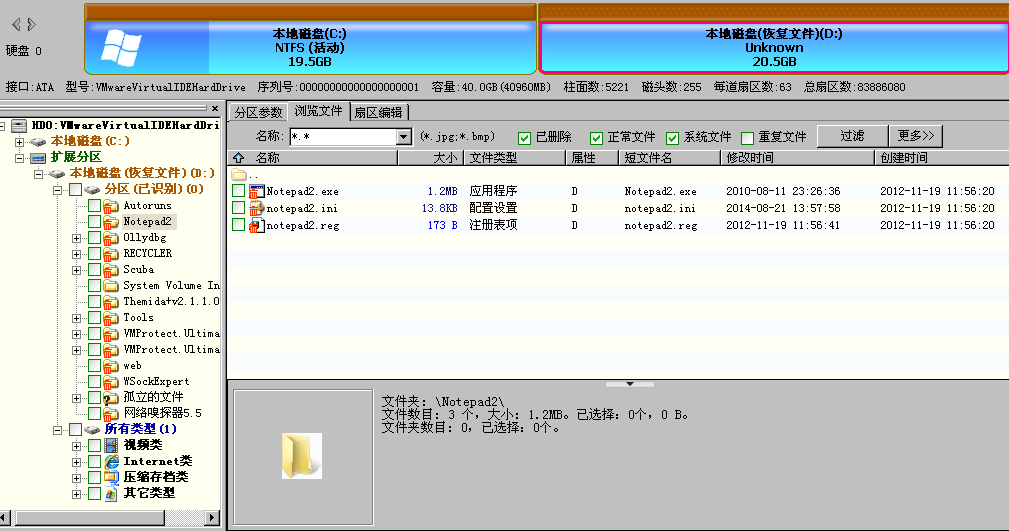Select the Internet类 category icon in tree
Viewport: 1009px width, 531px height.
pyautogui.click(x=112, y=461)
